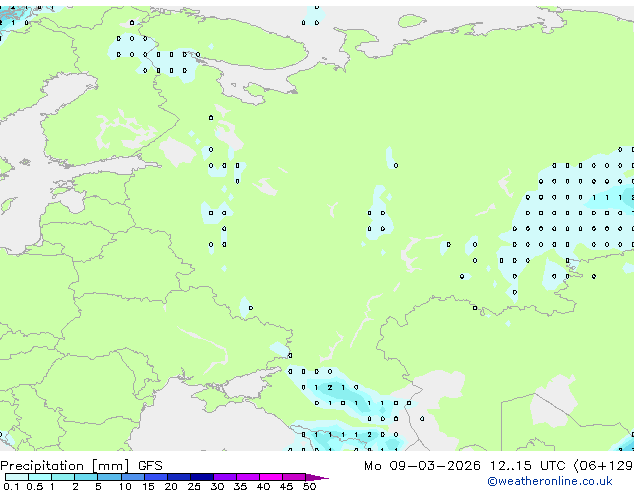Image resolution: width=634 pixels, height=490 pixels.
Task: Click the forecast date 'Mo 09-03-2026' text
Action: [422, 466]
